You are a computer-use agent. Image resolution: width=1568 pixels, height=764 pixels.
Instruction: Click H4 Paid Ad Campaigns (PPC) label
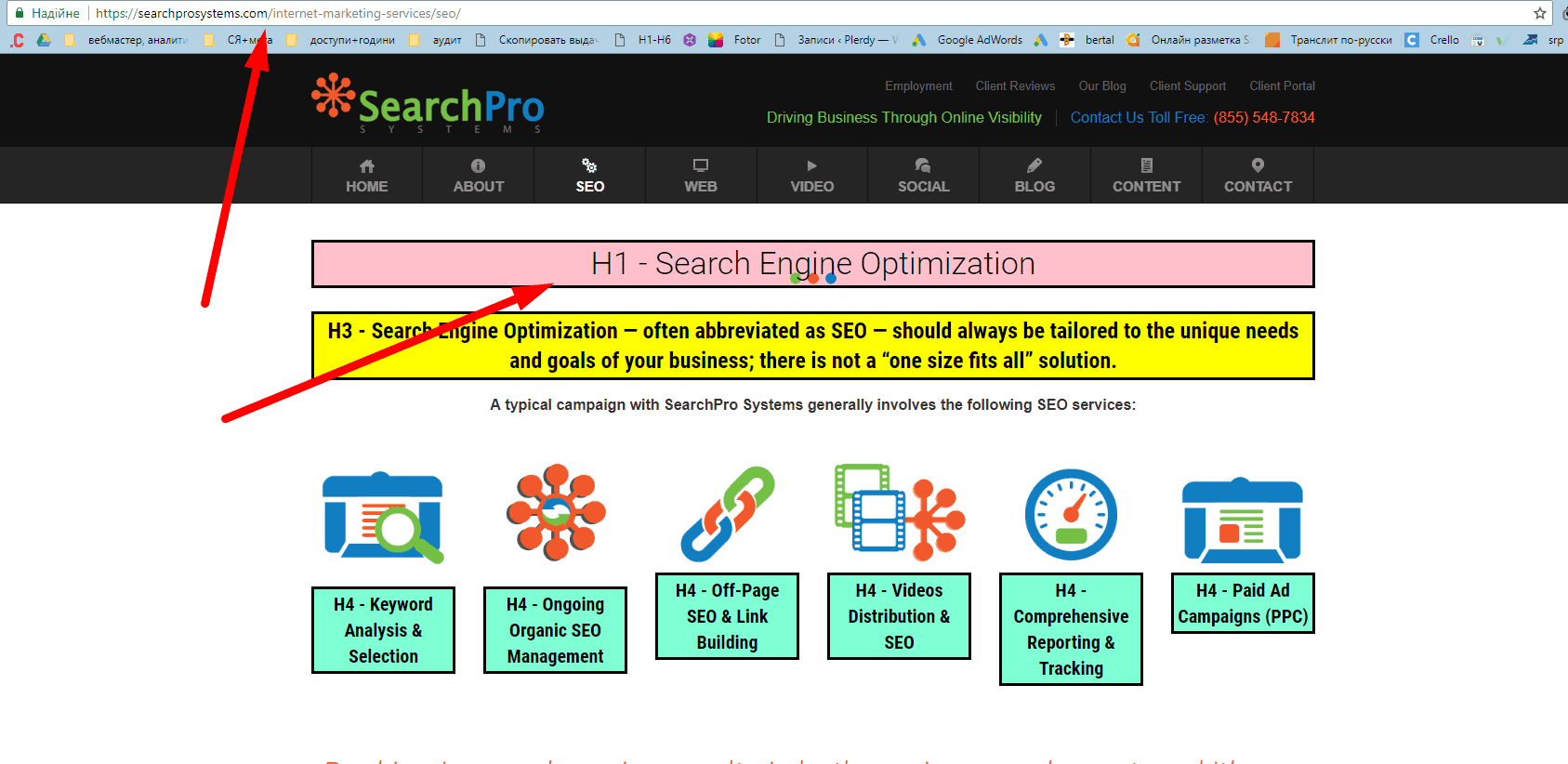1243,603
